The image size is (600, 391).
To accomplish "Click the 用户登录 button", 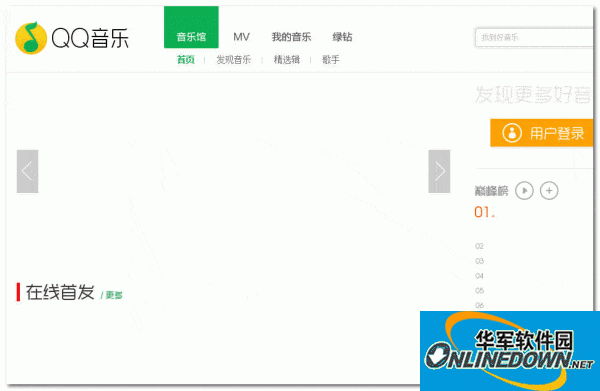I will pyautogui.click(x=541, y=133).
